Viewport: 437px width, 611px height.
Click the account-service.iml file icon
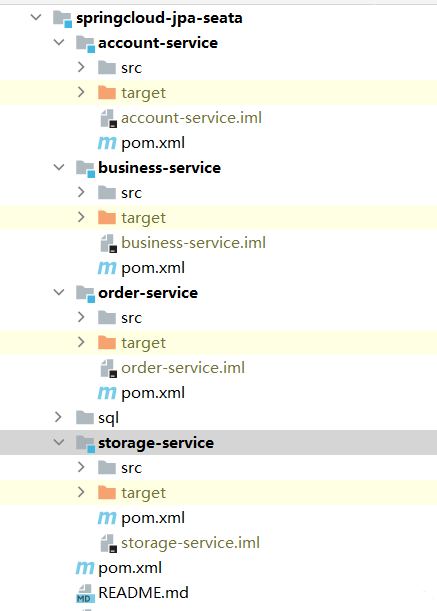(108, 118)
